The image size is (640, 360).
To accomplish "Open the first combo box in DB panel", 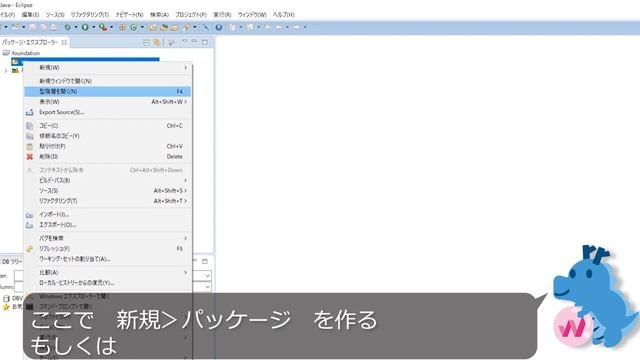I will (x=207, y=276).
